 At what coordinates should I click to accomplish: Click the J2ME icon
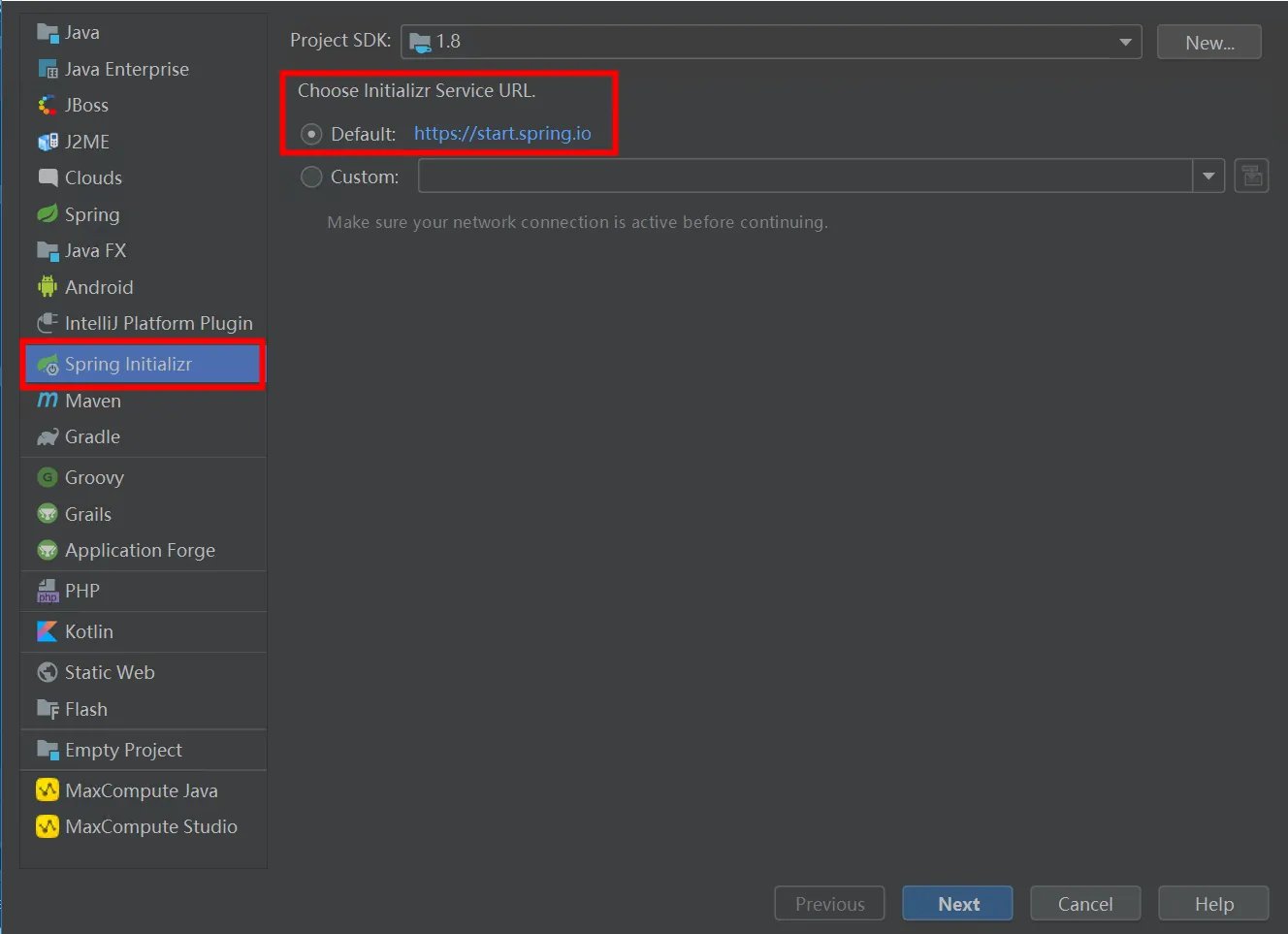pyautogui.click(x=48, y=142)
